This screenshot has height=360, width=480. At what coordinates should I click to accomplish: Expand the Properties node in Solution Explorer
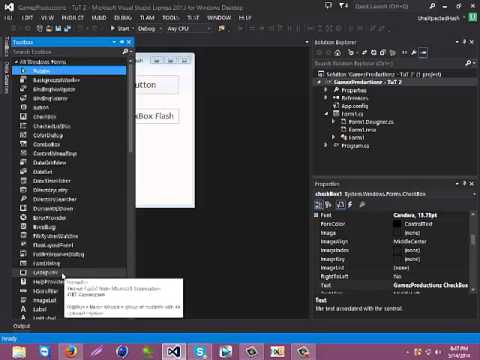point(326,90)
